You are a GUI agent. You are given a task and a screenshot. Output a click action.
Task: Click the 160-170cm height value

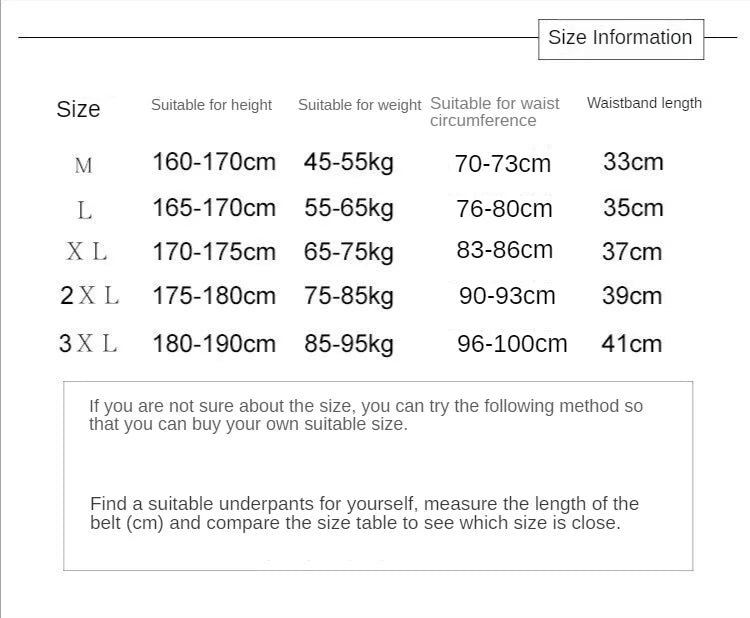(x=214, y=162)
